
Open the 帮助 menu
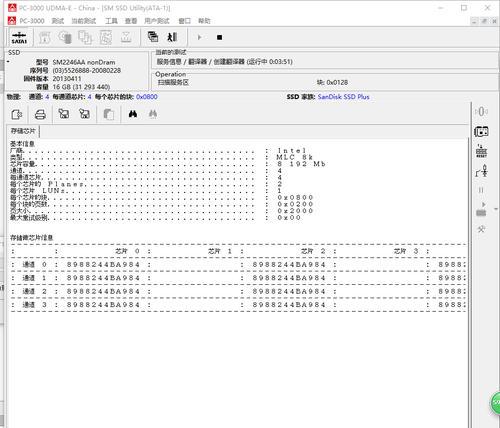pos(204,21)
